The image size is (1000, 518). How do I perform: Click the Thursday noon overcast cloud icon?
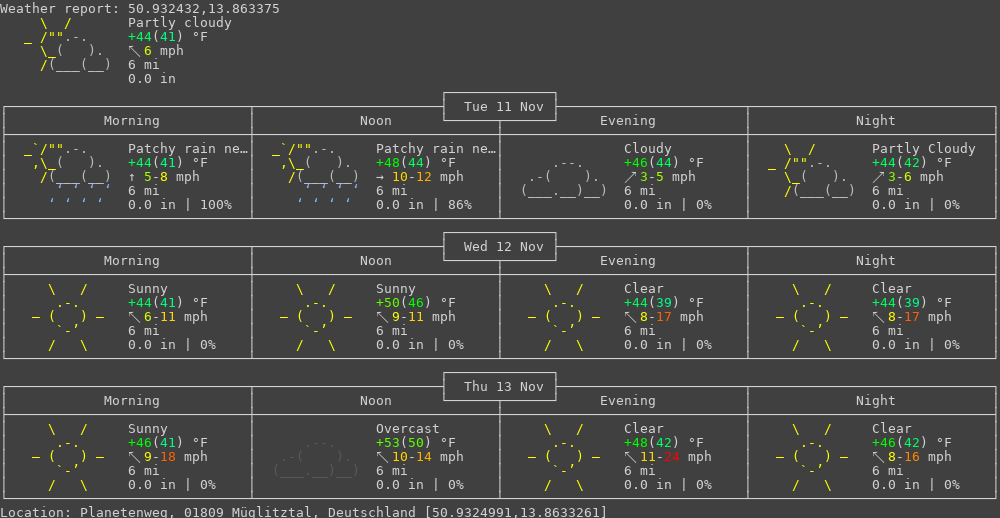click(x=316, y=458)
